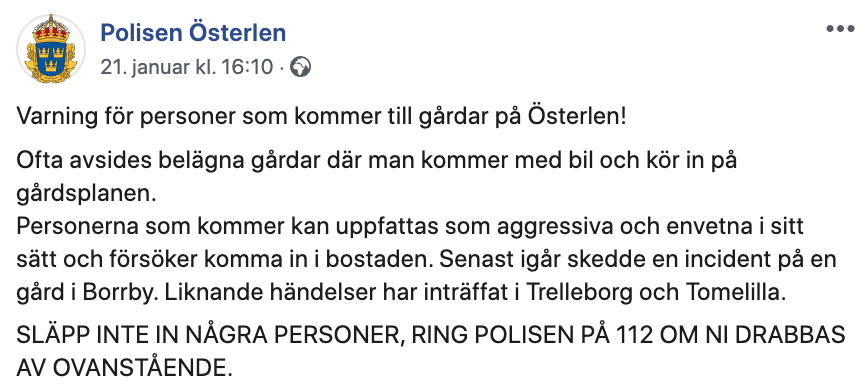Viewport: 863px width, 387px height.
Task: Open the three-dot post options menu
Action: [x=840, y=29]
